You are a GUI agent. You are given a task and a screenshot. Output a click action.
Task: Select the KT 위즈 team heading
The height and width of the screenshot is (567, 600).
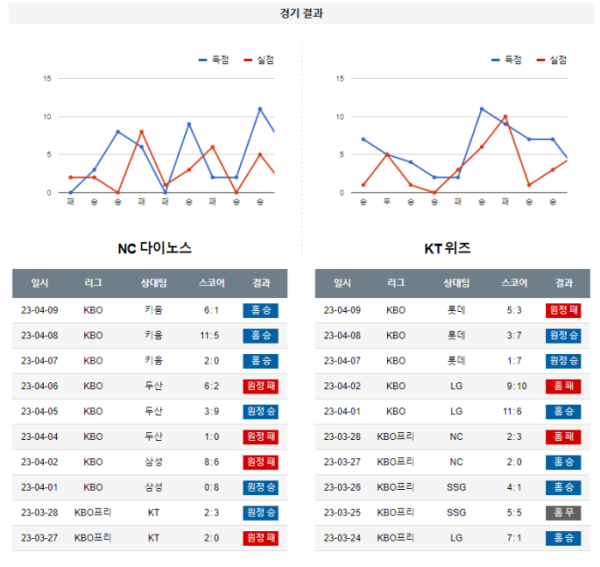tap(447, 248)
